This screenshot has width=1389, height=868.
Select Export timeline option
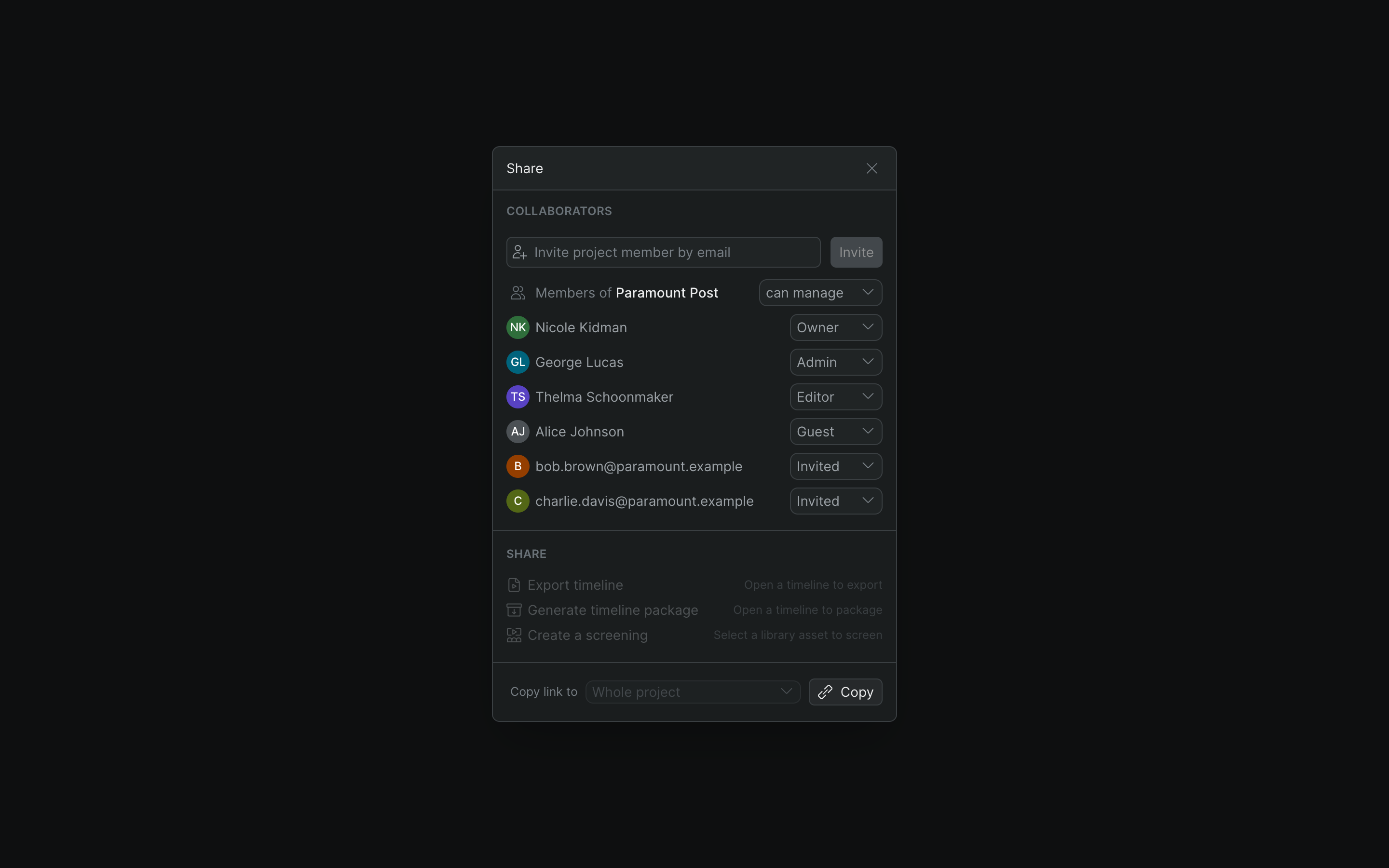pos(694,585)
